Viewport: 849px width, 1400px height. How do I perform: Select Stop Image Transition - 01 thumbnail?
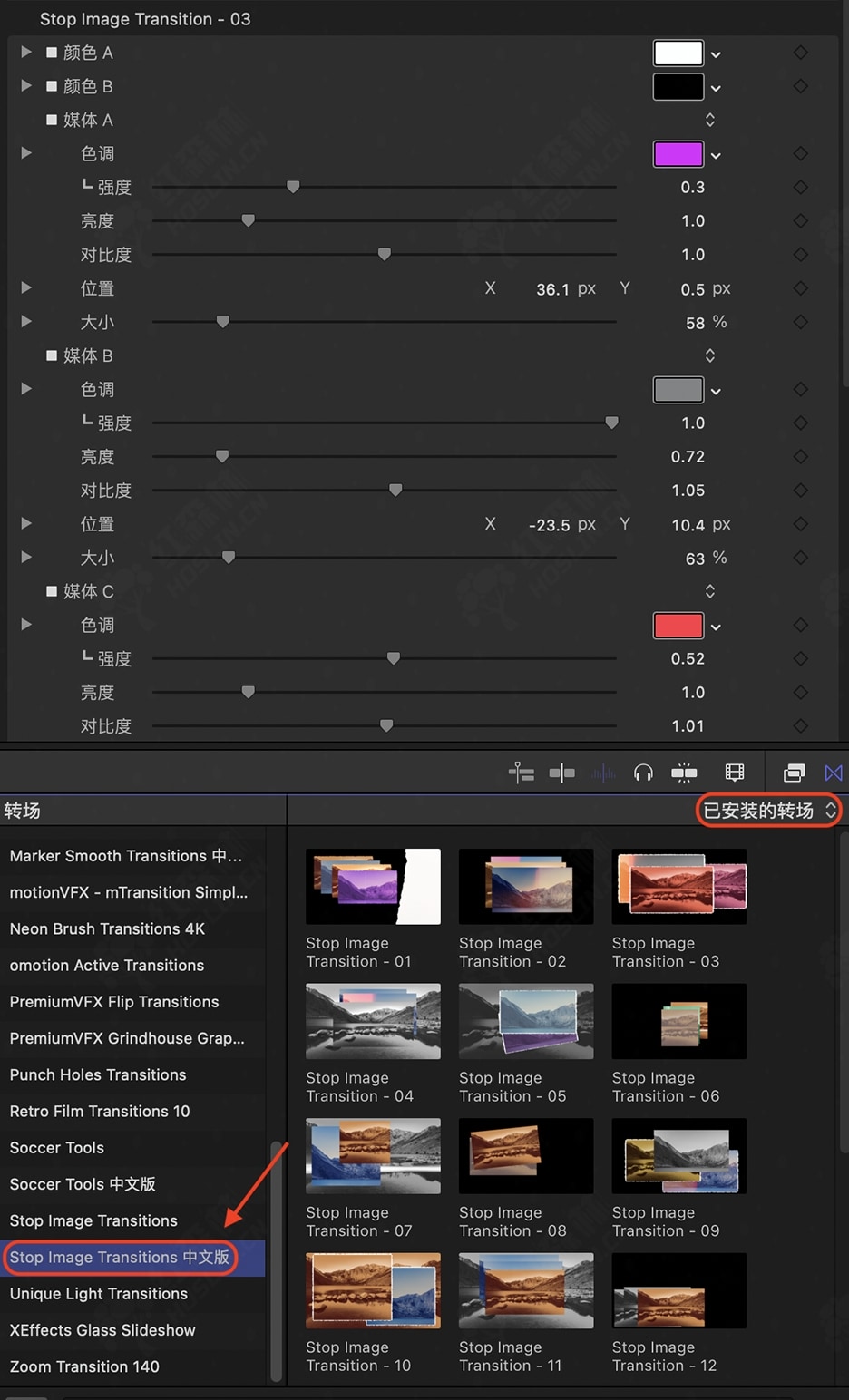(x=373, y=887)
